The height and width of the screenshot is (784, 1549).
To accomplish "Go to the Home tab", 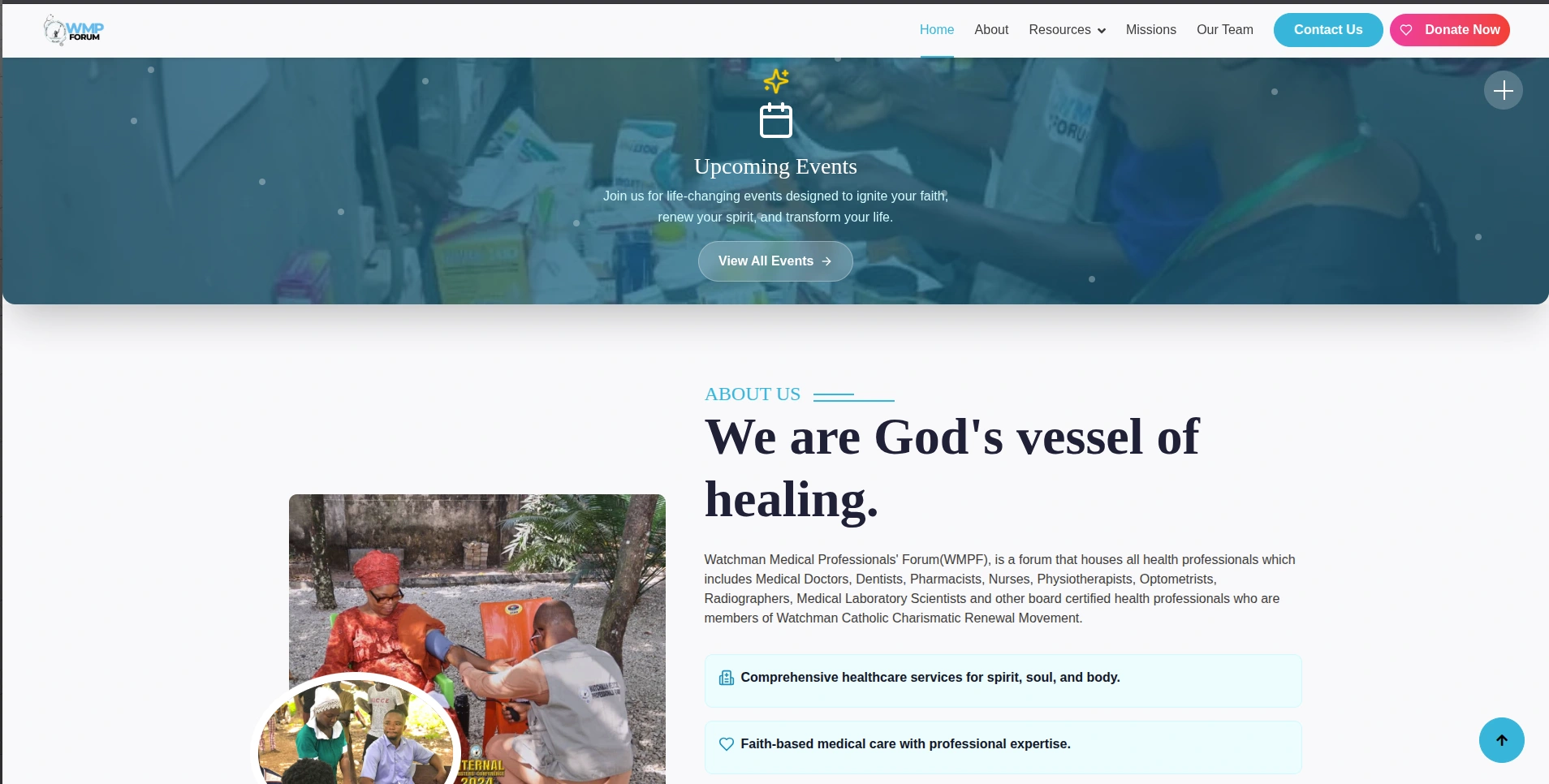I will click(936, 30).
